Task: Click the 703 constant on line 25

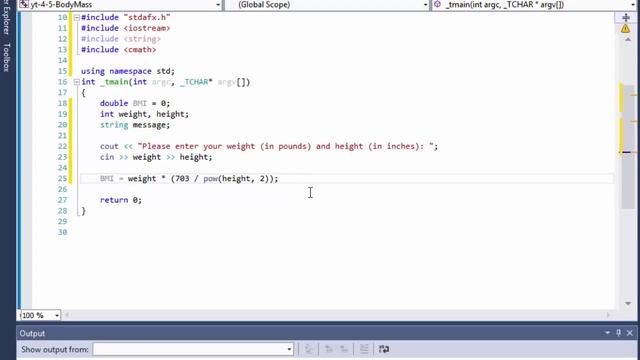Action: (182, 179)
